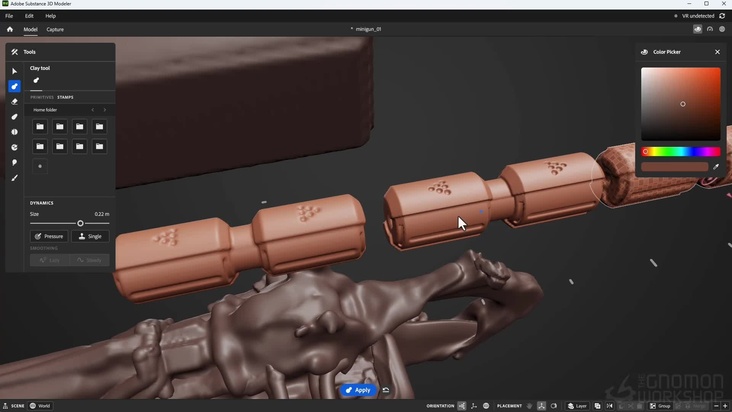Toggle the Color Picker panel icon

point(697,29)
